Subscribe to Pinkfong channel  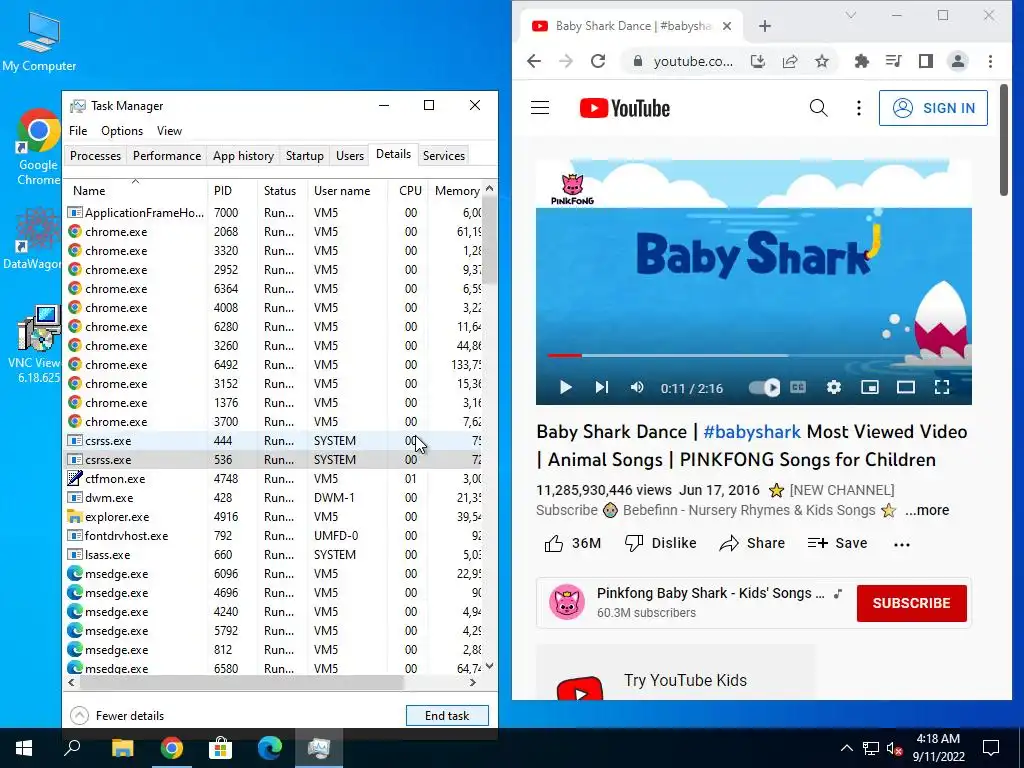912,603
